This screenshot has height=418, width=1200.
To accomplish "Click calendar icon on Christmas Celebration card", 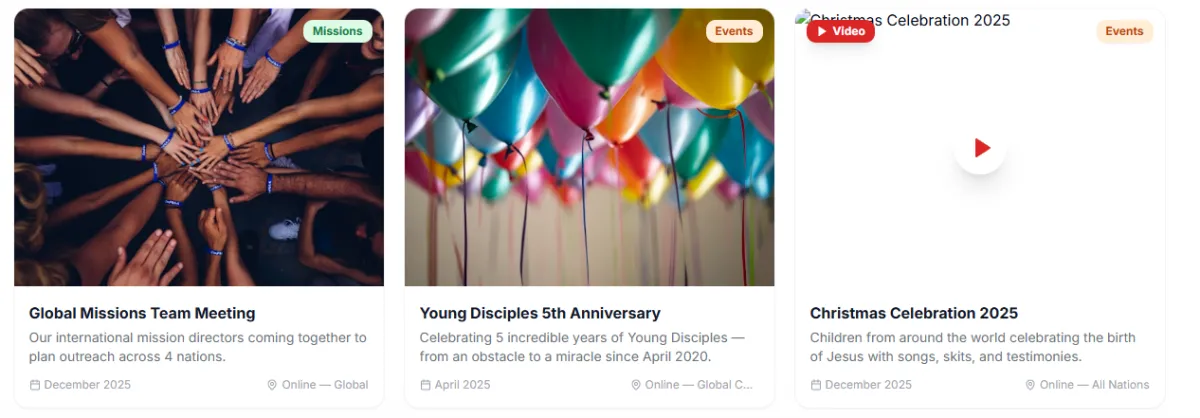I will [x=816, y=385].
